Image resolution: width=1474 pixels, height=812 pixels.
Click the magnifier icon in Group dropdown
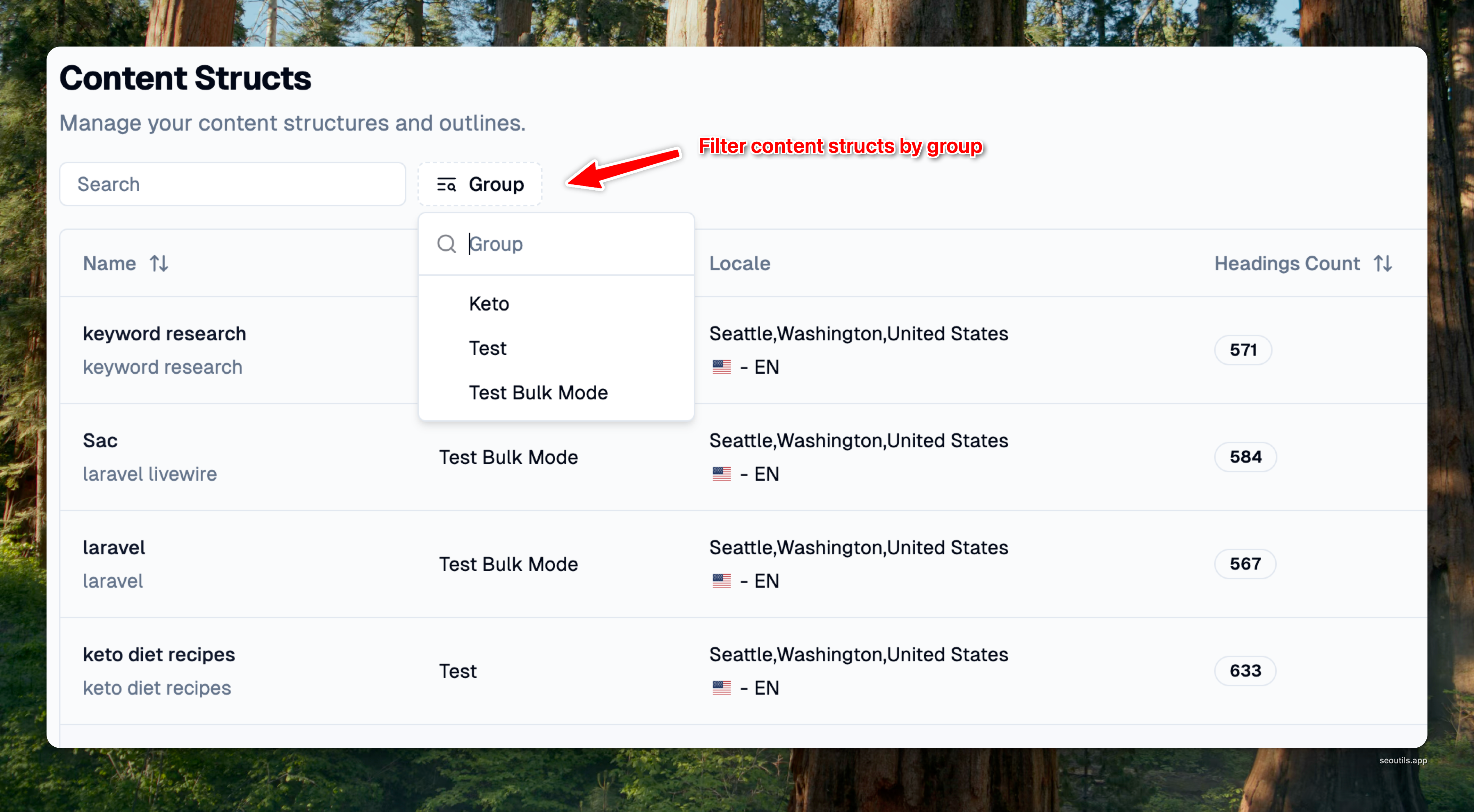(x=446, y=244)
